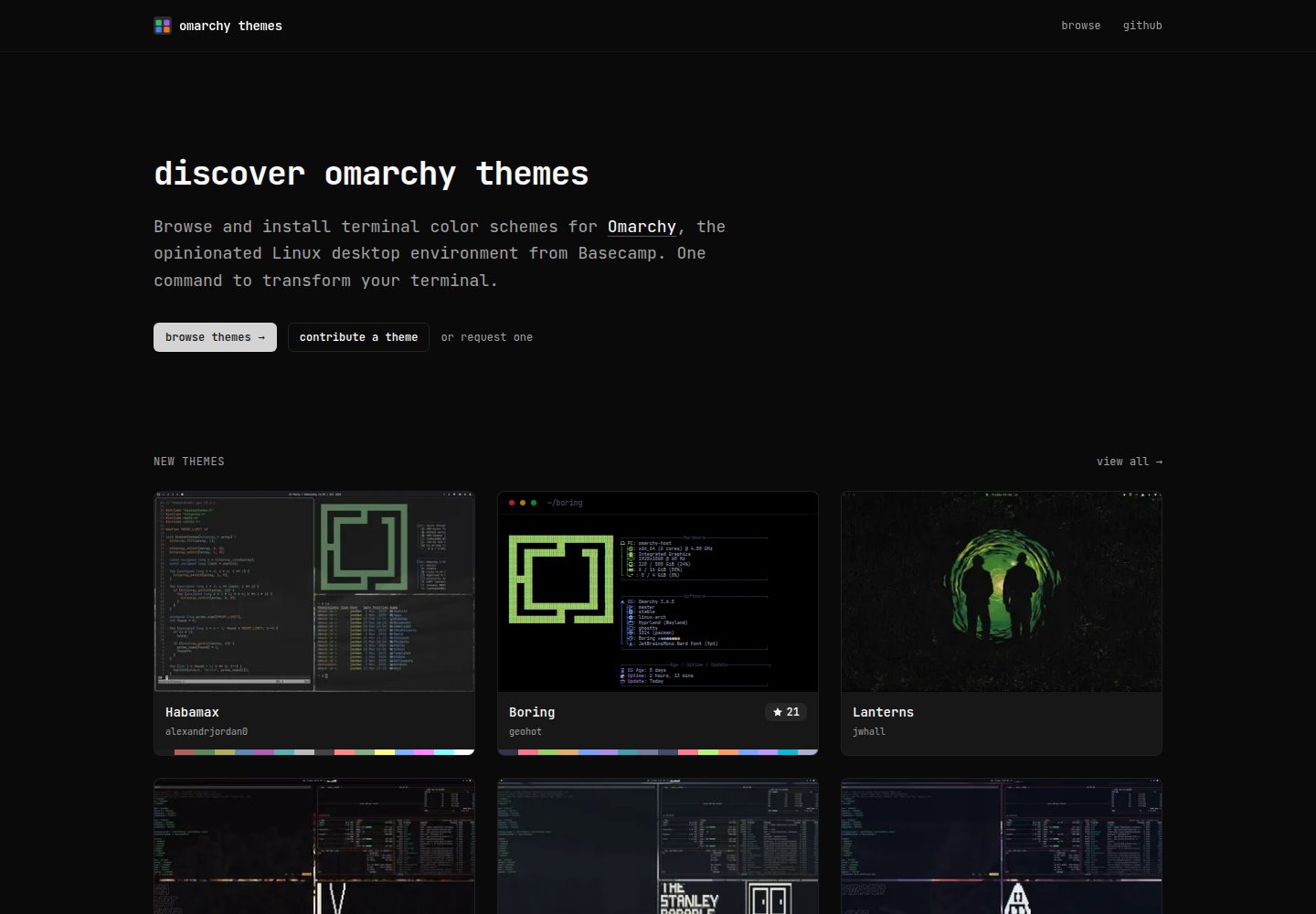Screen dimensions: 1316x914
Task: Click the Lanterns theme title
Action: pos(883,712)
